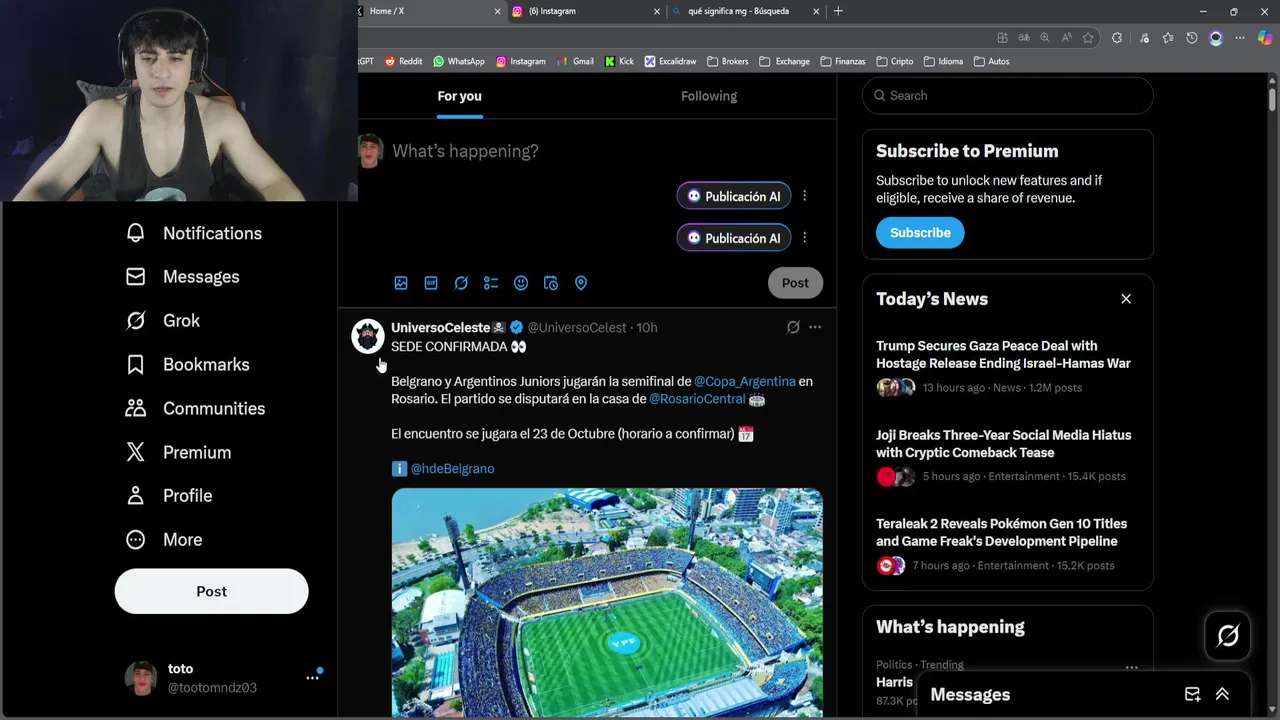Open the @hdeBelgrano mention link
Image resolution: width=1280 pixels, height=720 pixels.
452,469
